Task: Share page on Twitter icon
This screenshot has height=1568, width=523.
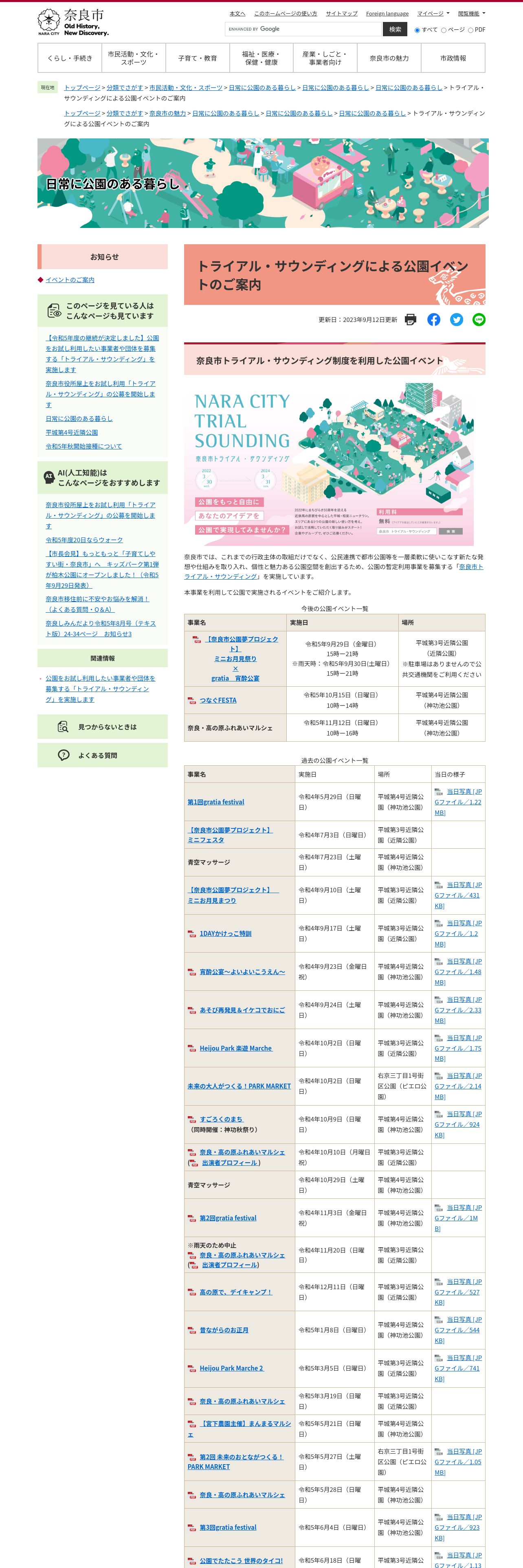Action: tap(457, 320)
